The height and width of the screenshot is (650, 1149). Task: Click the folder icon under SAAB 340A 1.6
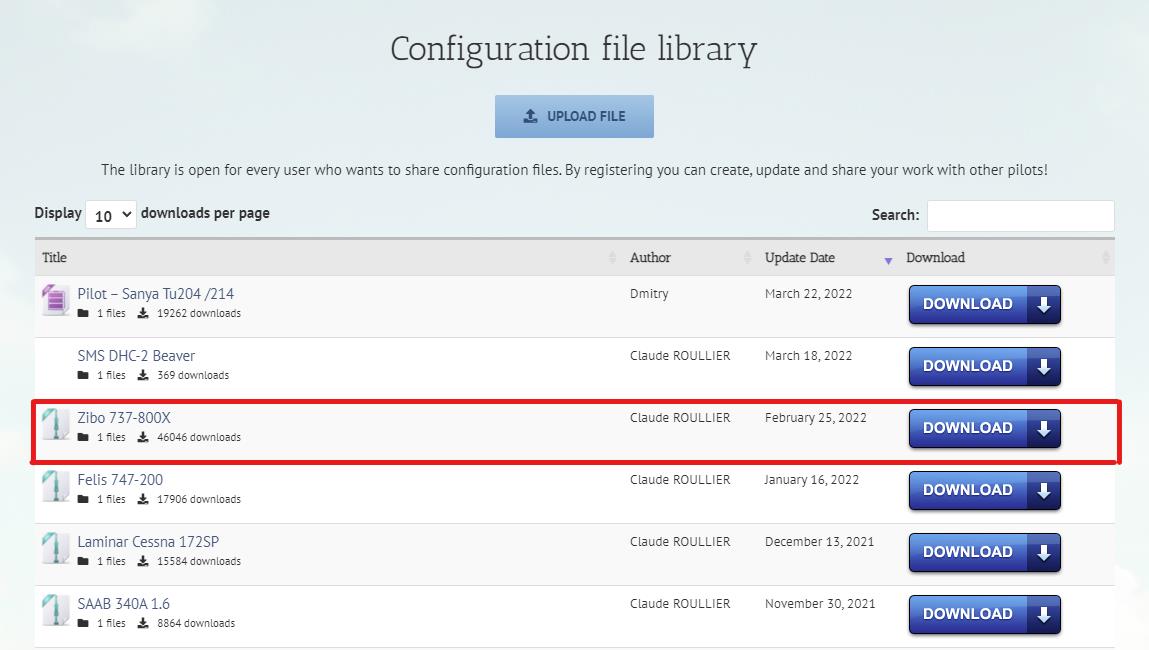[x=83, y=624]
